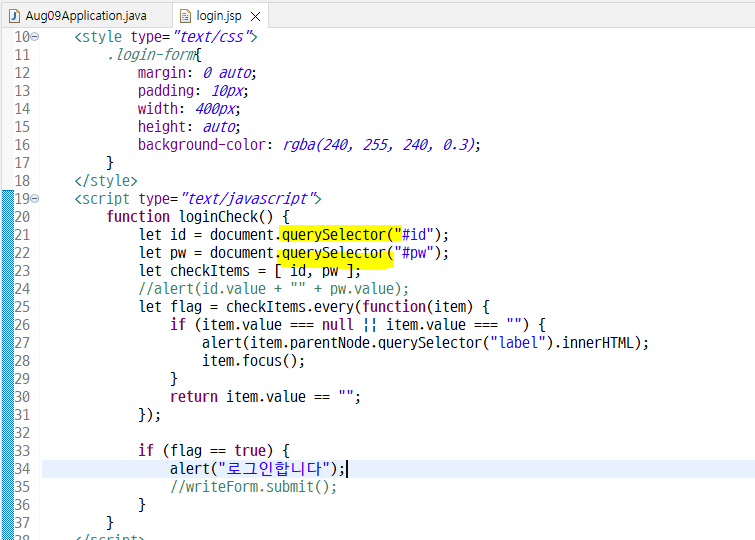Image resolution: width=755 pixels, height=540 pixels.
Task: Click 'if (flag == true)' condition
Action: (206, 451)
